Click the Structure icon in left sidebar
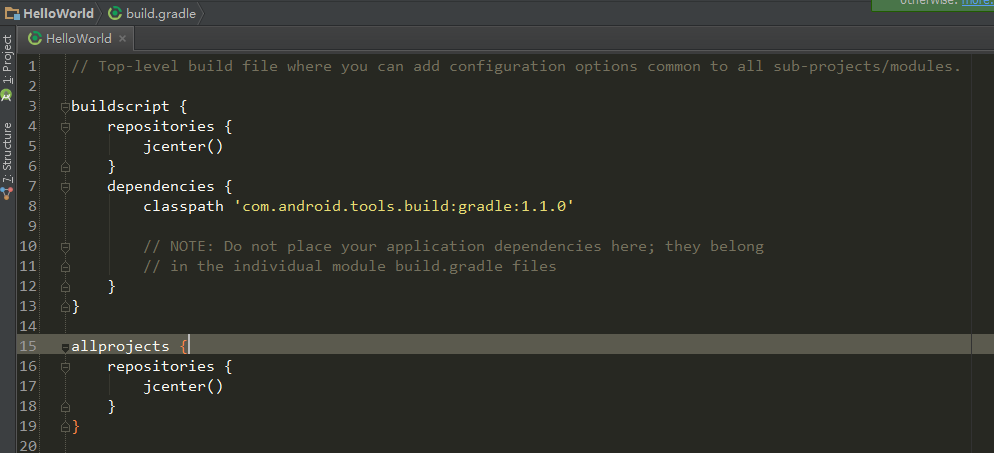Image resolution: width=994 pixels, height=453 pixels. 7,192
